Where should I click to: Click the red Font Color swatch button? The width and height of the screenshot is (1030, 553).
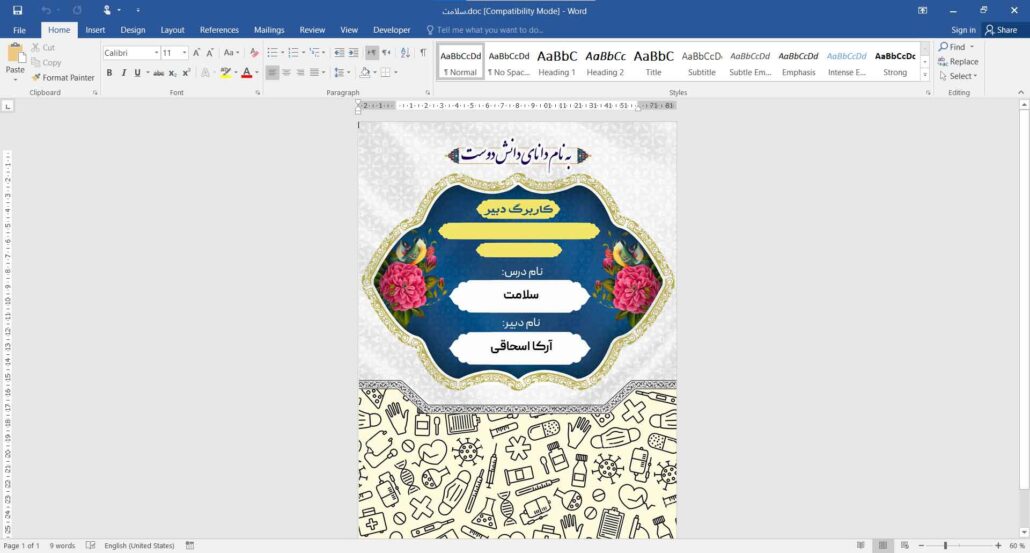point(246,73)
